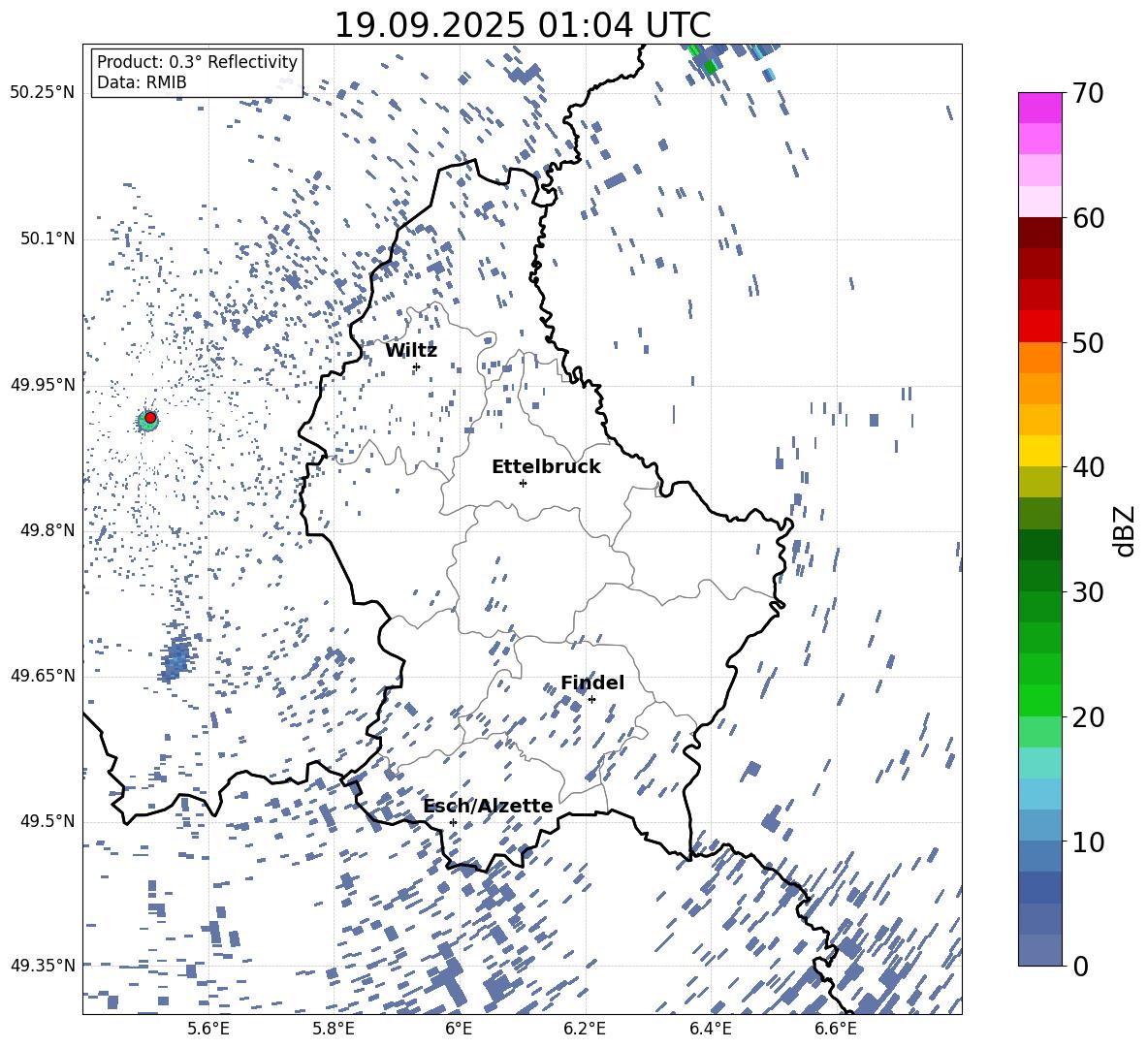
Task: Click the 6.4°E longitude label
Action: click(710, 1029)
